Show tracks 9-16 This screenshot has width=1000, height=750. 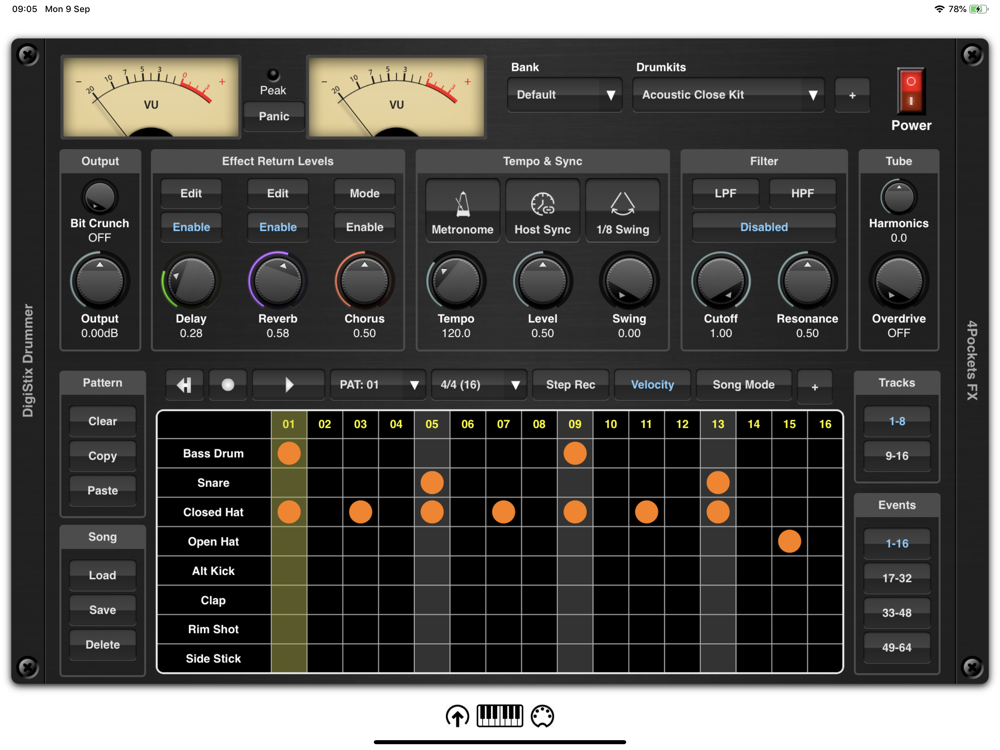(x=897, y=456)
